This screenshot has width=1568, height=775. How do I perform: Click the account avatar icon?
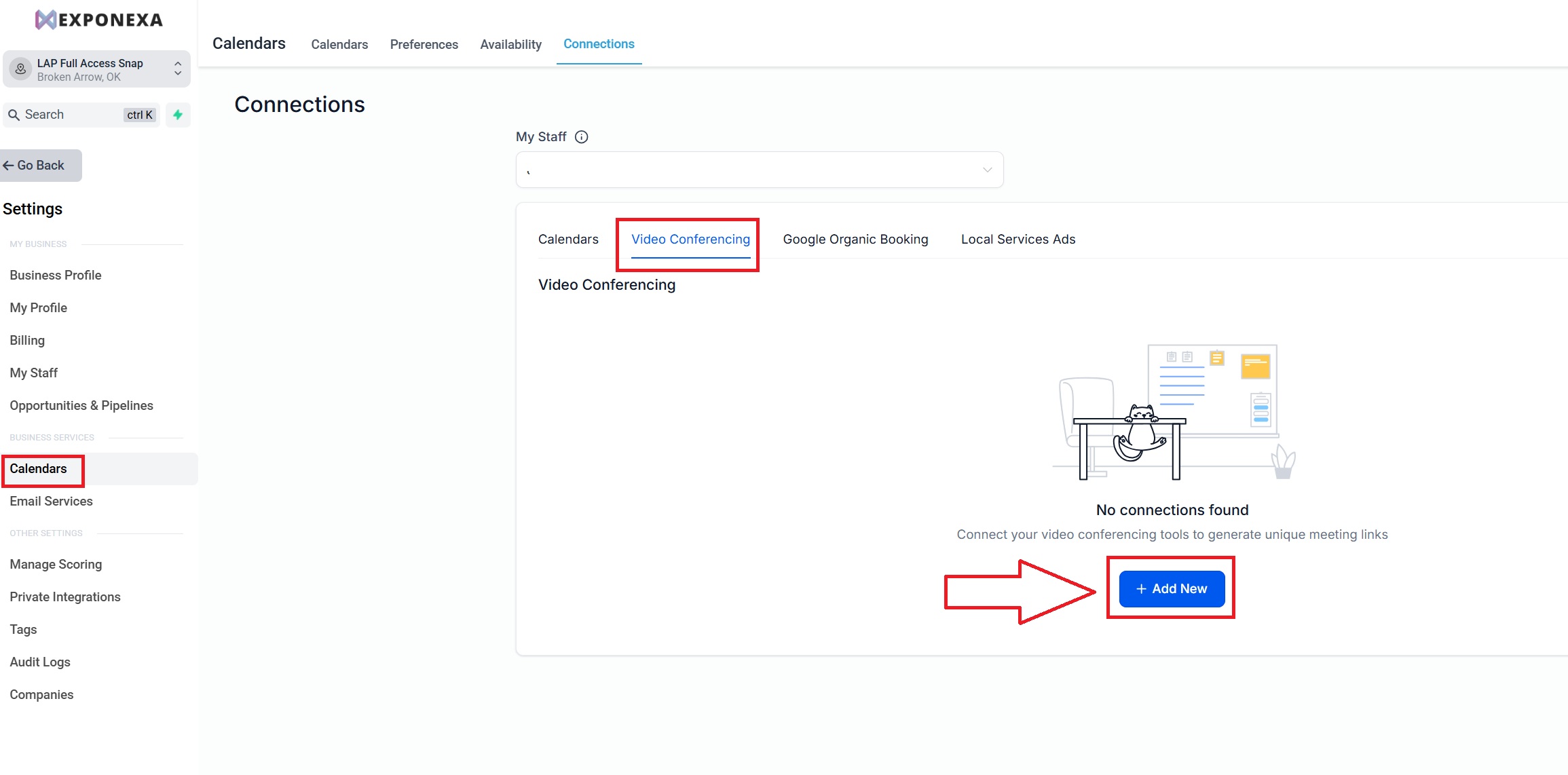point(21,69)
